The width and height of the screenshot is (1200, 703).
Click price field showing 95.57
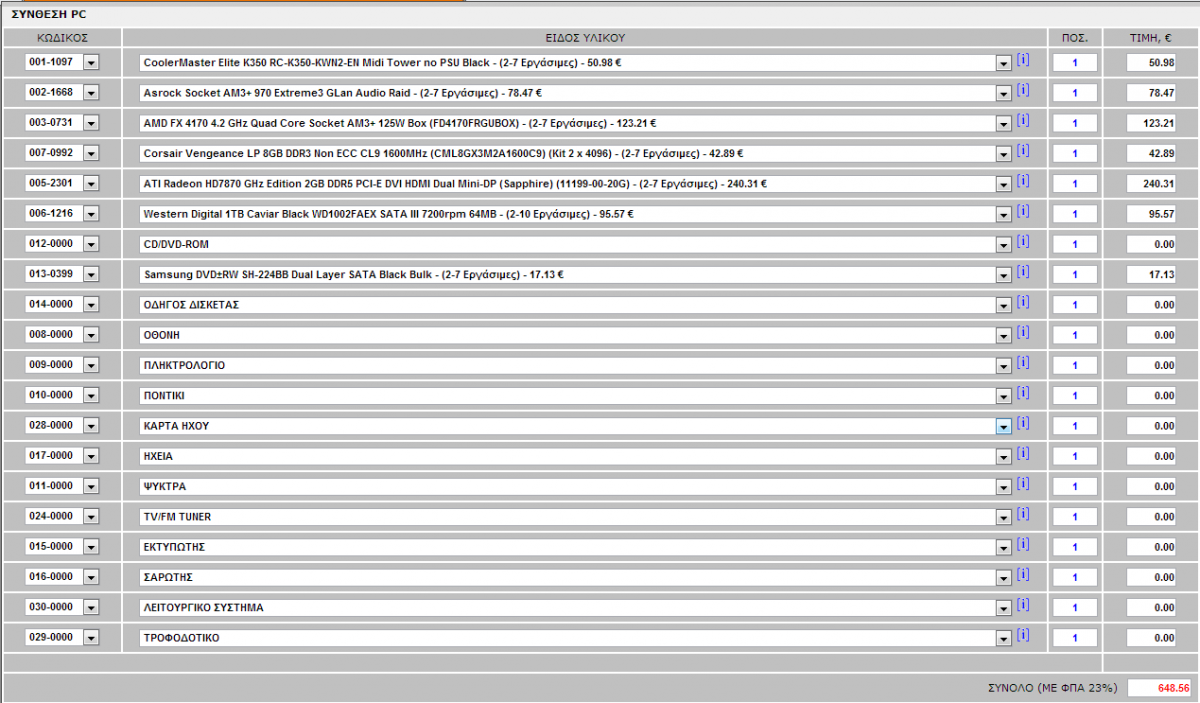(1152, 214)
